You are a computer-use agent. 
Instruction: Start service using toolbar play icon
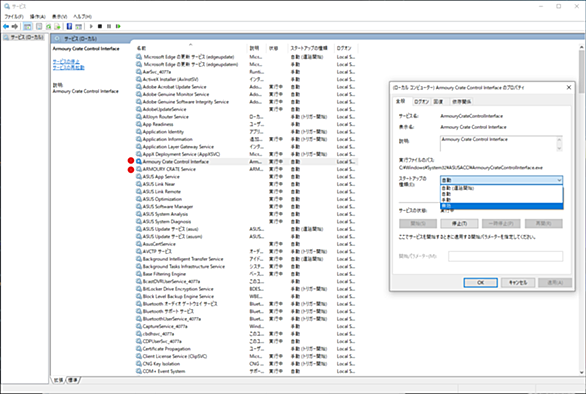click(x=91, y=27)
